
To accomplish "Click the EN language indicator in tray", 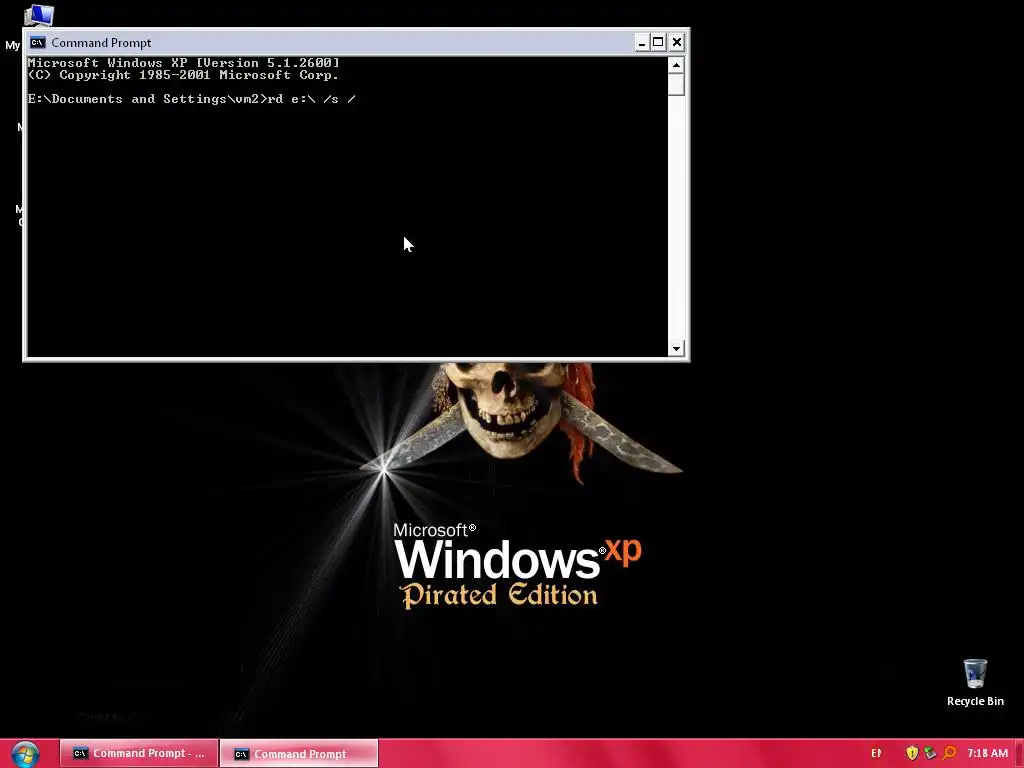I will coord(876,753).
